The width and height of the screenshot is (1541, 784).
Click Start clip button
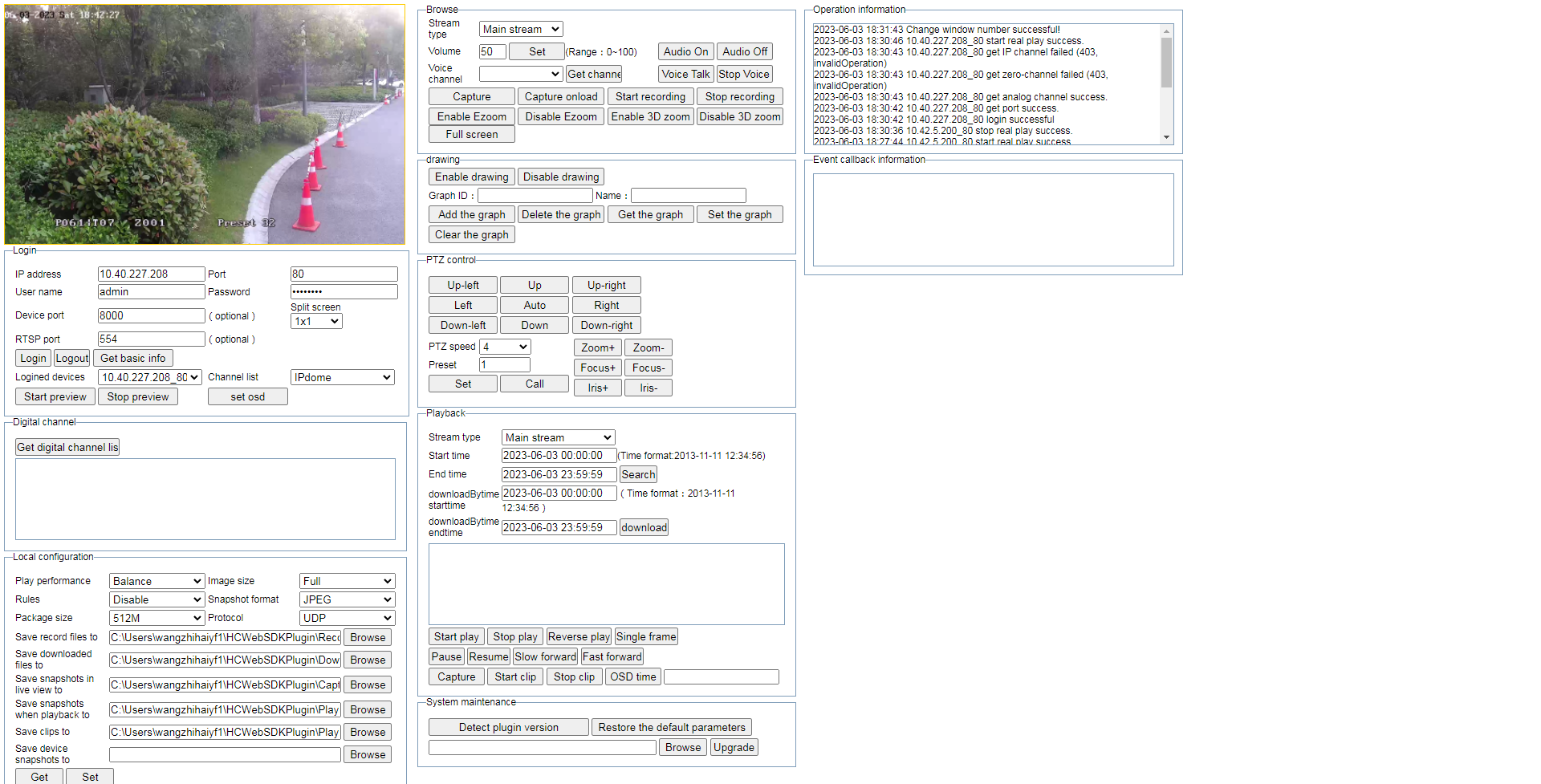tap(515, 676)
